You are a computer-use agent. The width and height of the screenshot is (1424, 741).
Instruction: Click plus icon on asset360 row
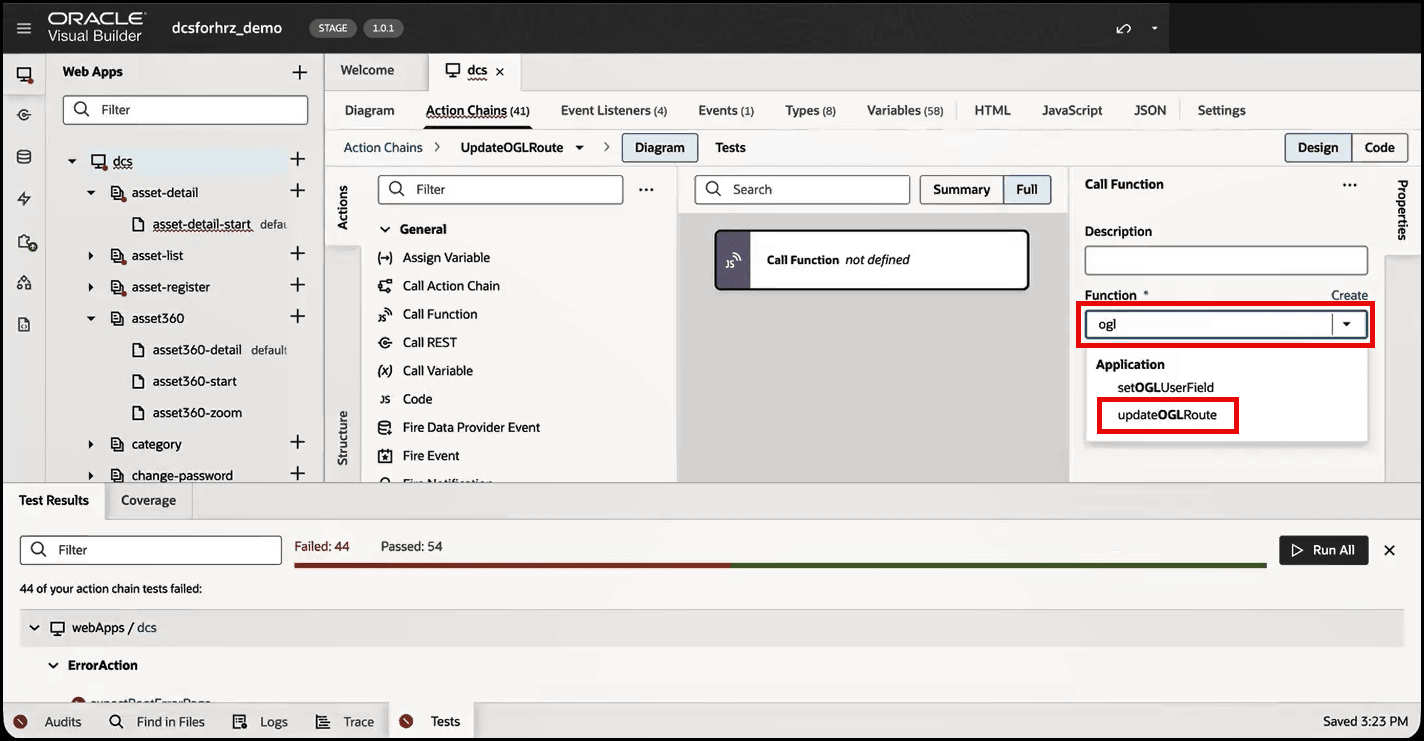[297, 317]
